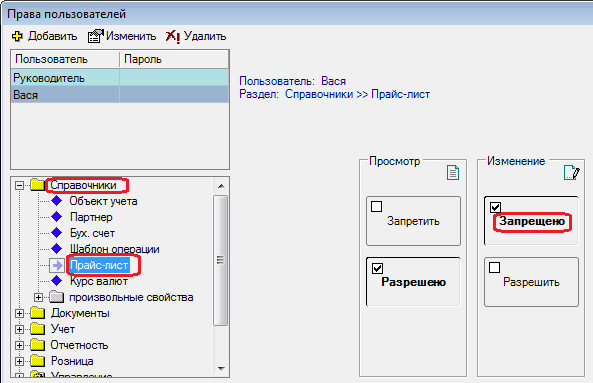Click the Розница folder icon

tap(37, 361)
